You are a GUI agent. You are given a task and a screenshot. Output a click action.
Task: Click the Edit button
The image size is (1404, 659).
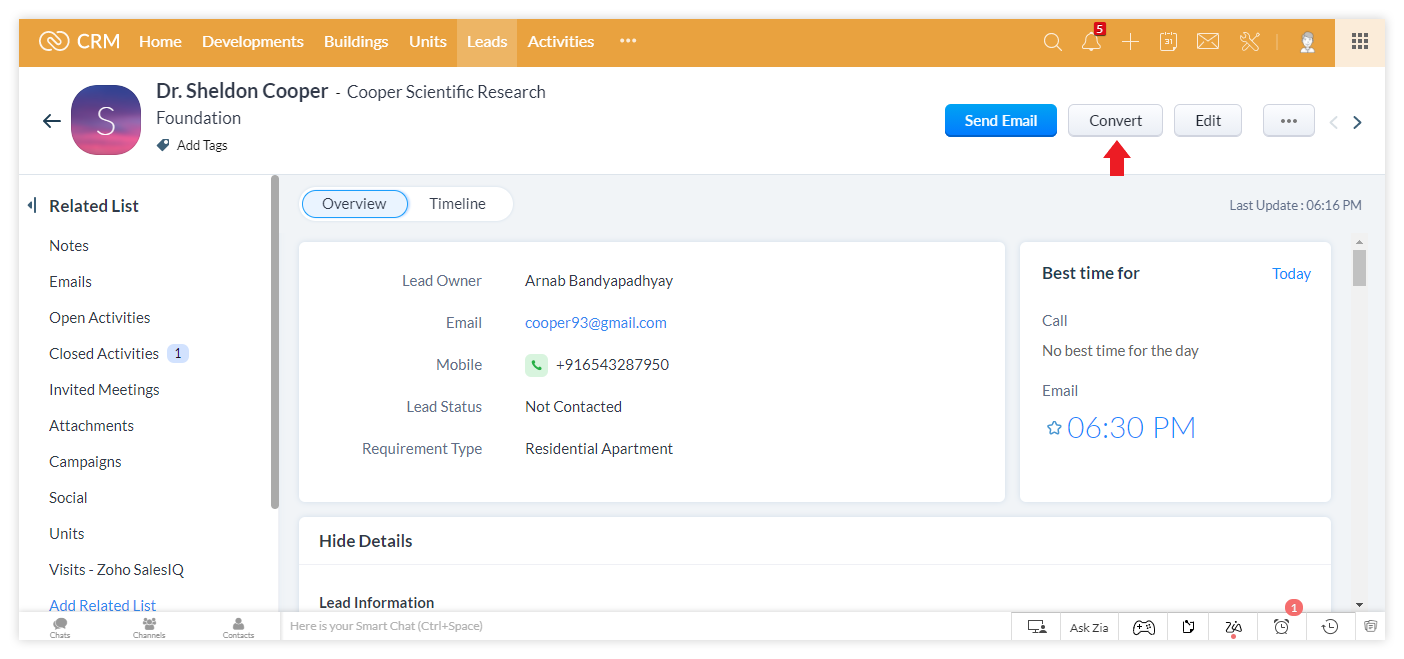pyautogui.click(x=1208, y=120)
